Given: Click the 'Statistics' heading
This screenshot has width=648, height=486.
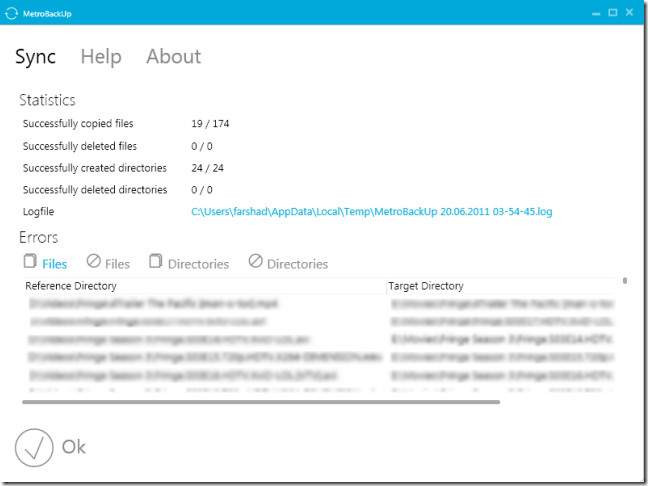Looking at the screenshot, I should (x=47, y=100).
